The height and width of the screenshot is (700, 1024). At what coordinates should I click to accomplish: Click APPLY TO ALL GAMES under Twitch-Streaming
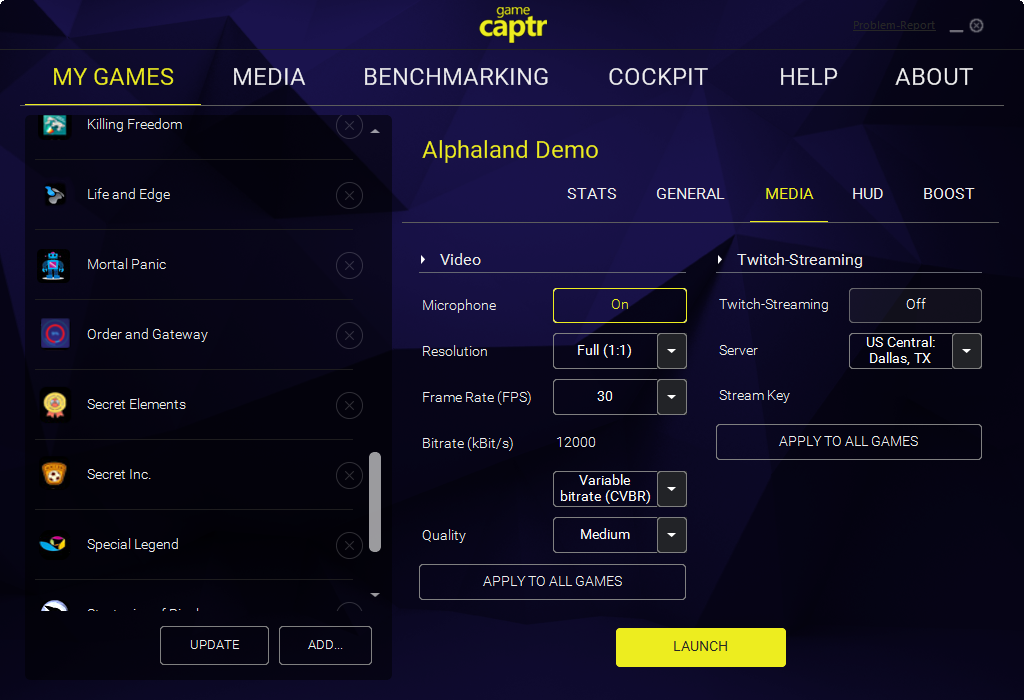848,442
